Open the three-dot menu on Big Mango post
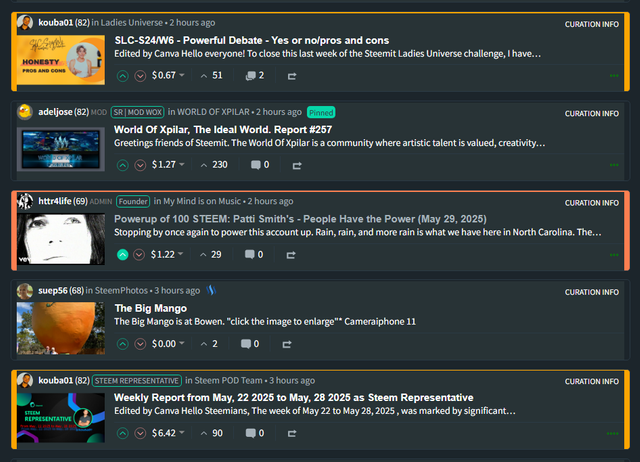This screenshot has height=462, width=640. pyautogui.click(x=614, y=344)
